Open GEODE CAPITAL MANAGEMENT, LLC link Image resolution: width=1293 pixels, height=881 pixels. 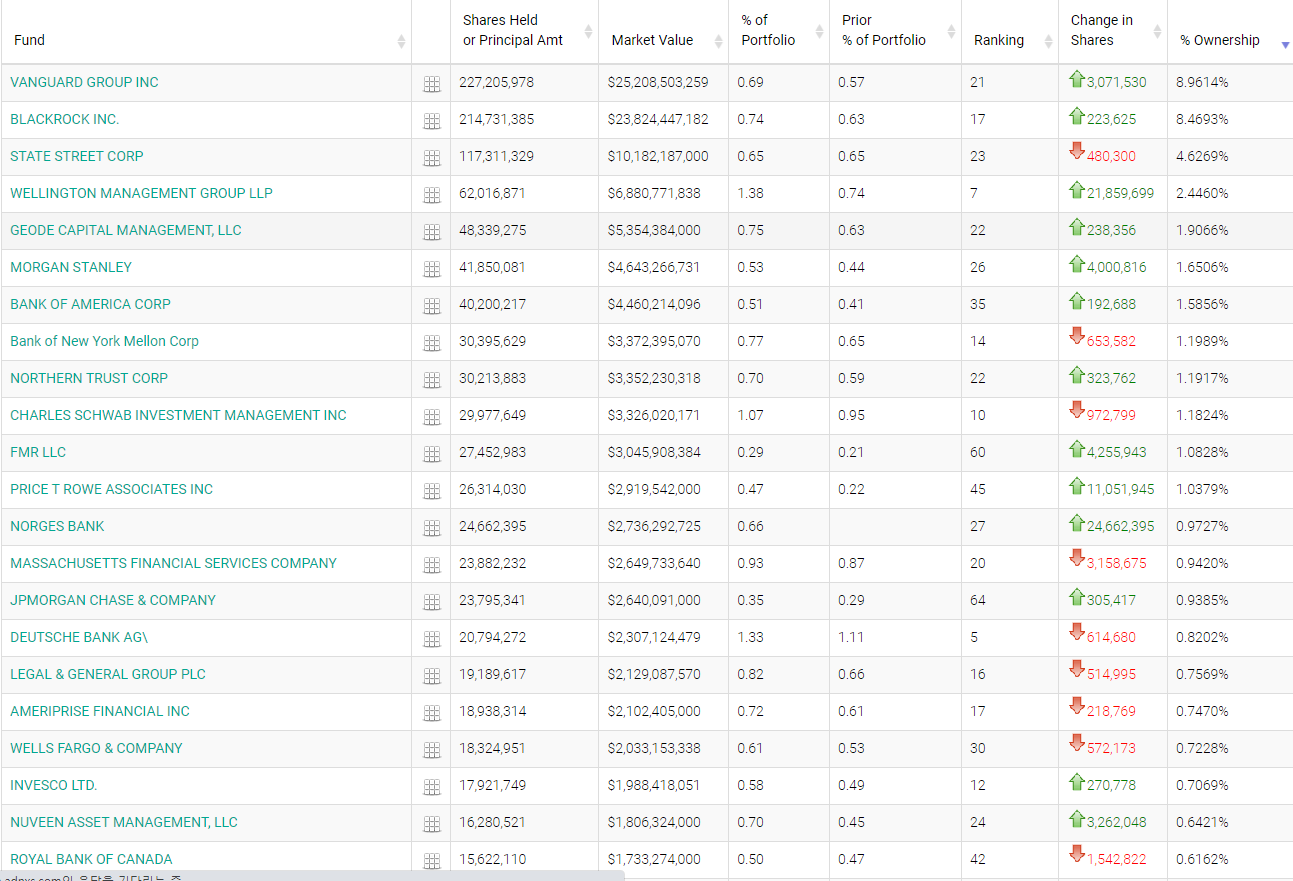(x=126, y=230)
